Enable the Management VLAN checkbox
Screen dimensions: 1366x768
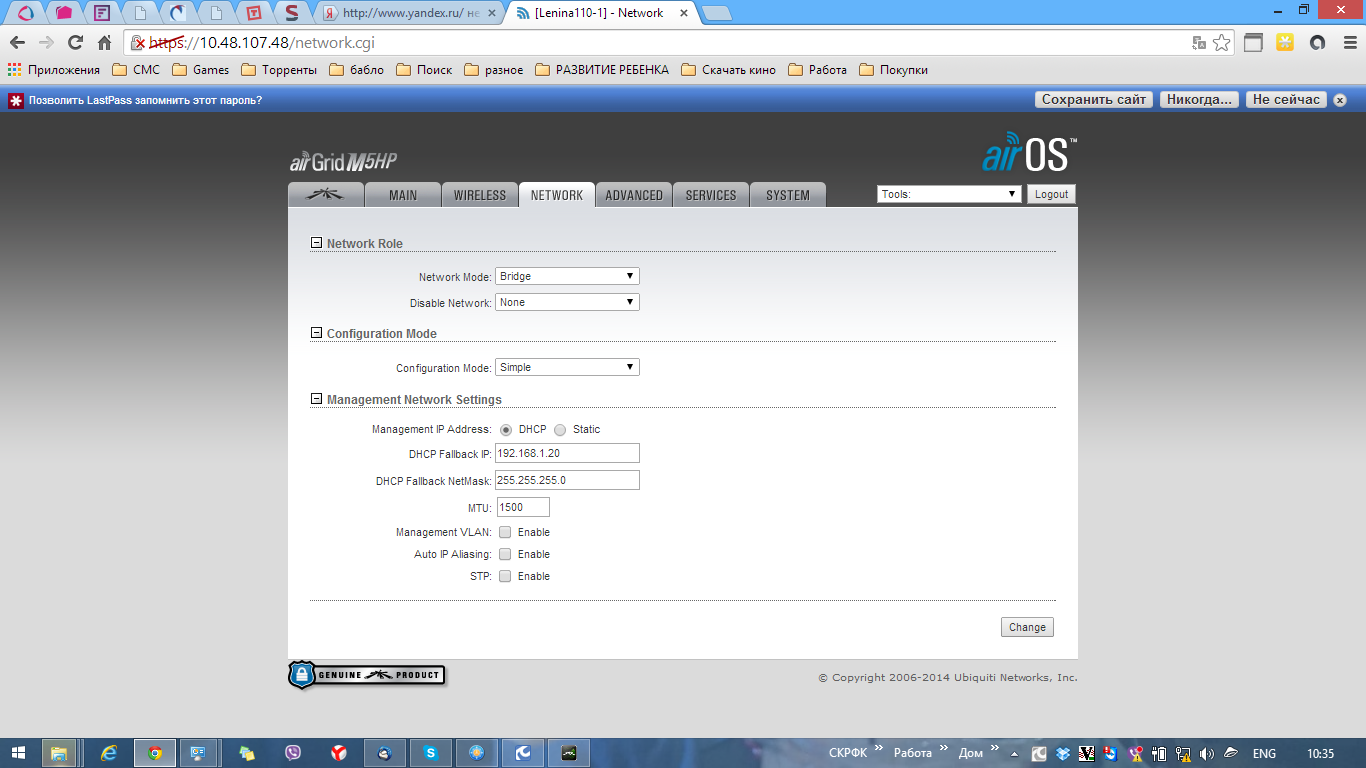(x=505, y=532)
